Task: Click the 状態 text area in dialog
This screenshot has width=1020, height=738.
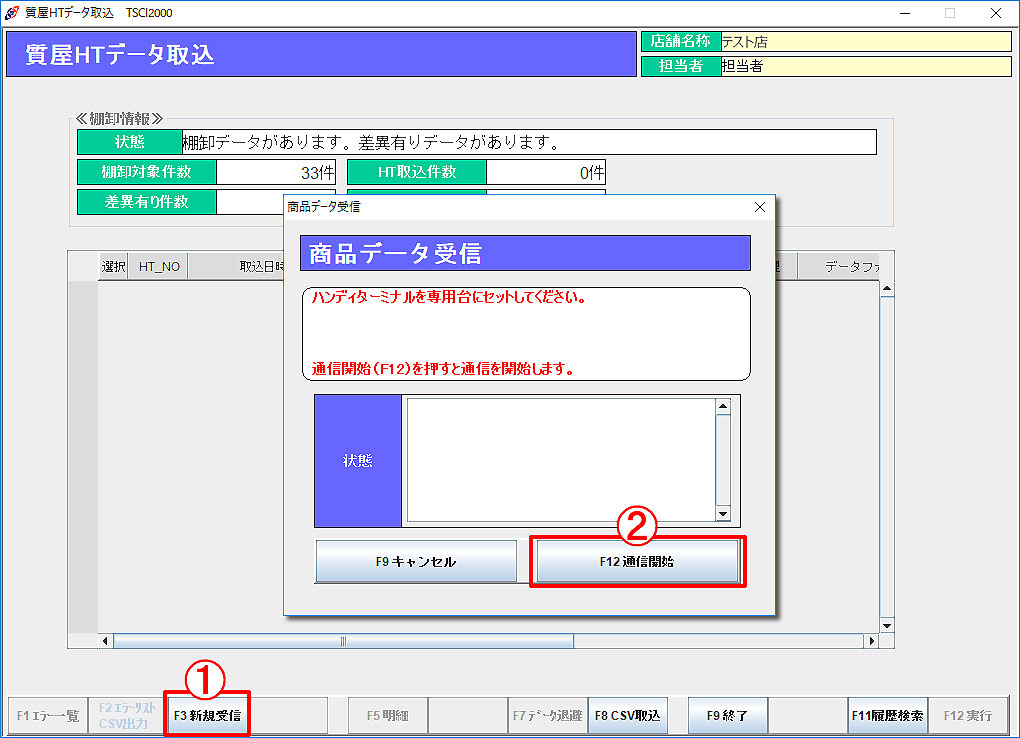Action: (561, 459)
